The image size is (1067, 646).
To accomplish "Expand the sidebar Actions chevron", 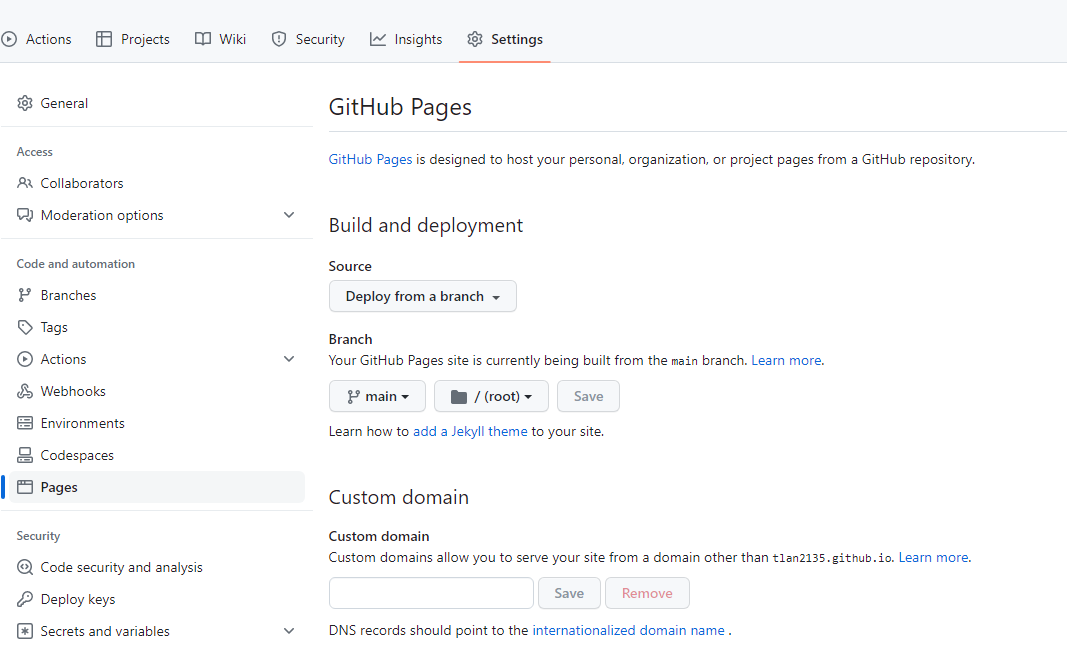I will [x=289, y=359].
